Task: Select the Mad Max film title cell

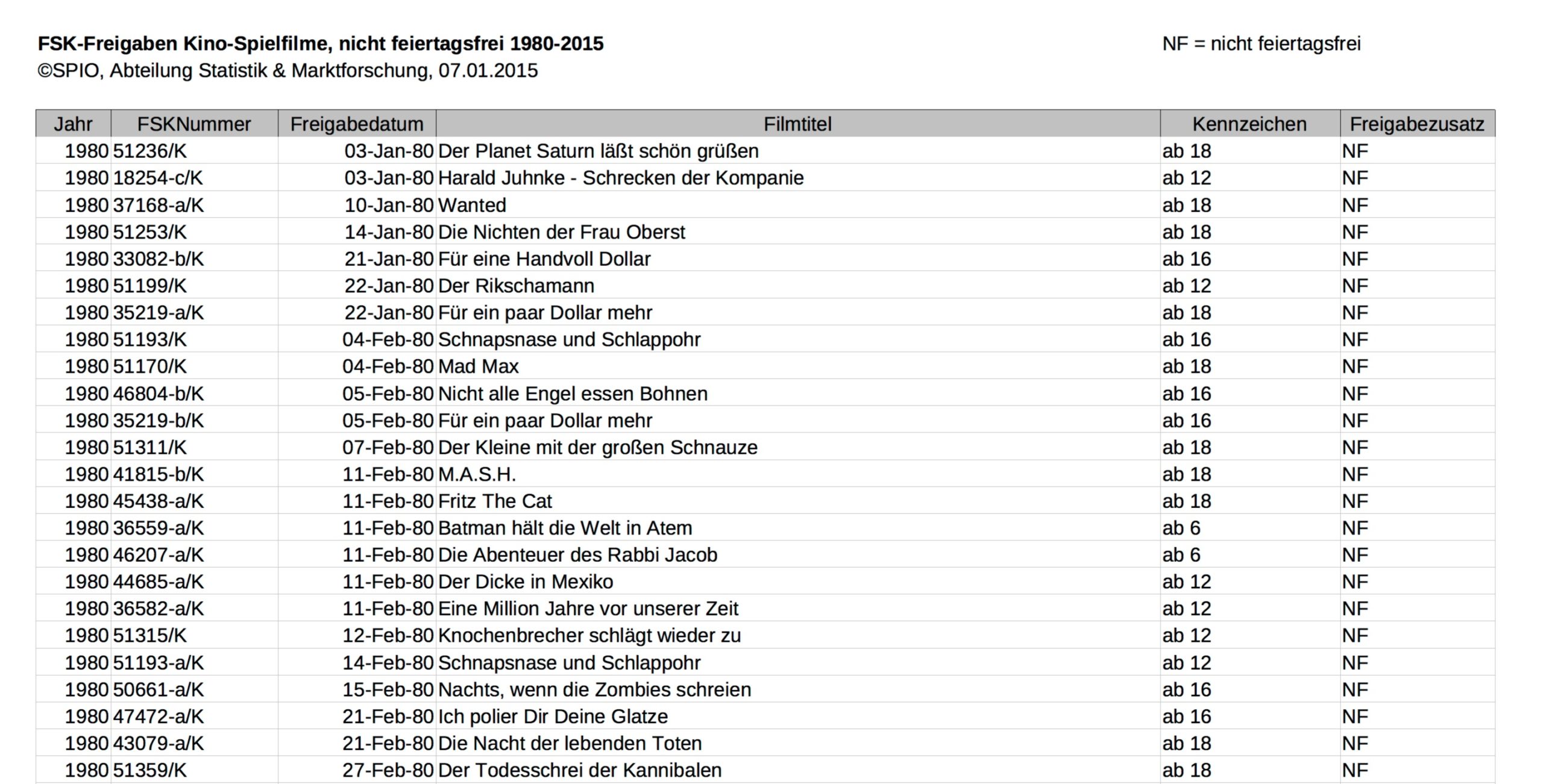Action: pos(478,366)
